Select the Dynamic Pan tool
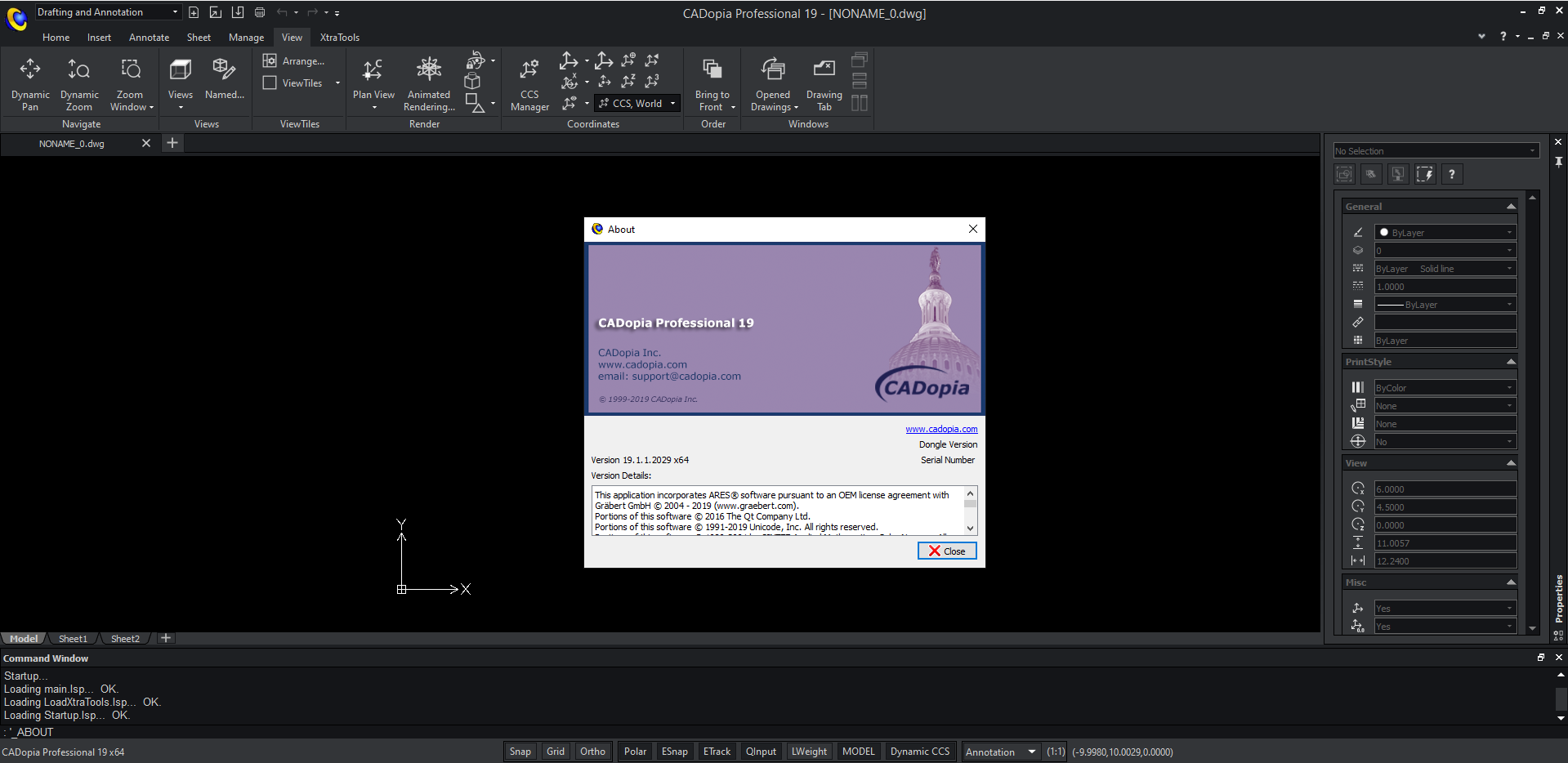Viewport: 1568px width, 763px height. 29,82
